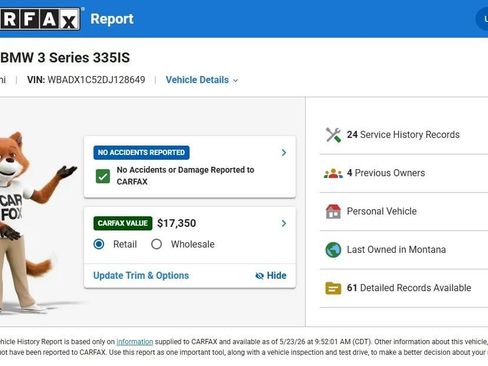Image resolution: width=488 pixels, height=366 pixels.
Task: Click 'BMW 3 Series 335IS' heading
Action: pyautogui.click(x=65, y=58)
